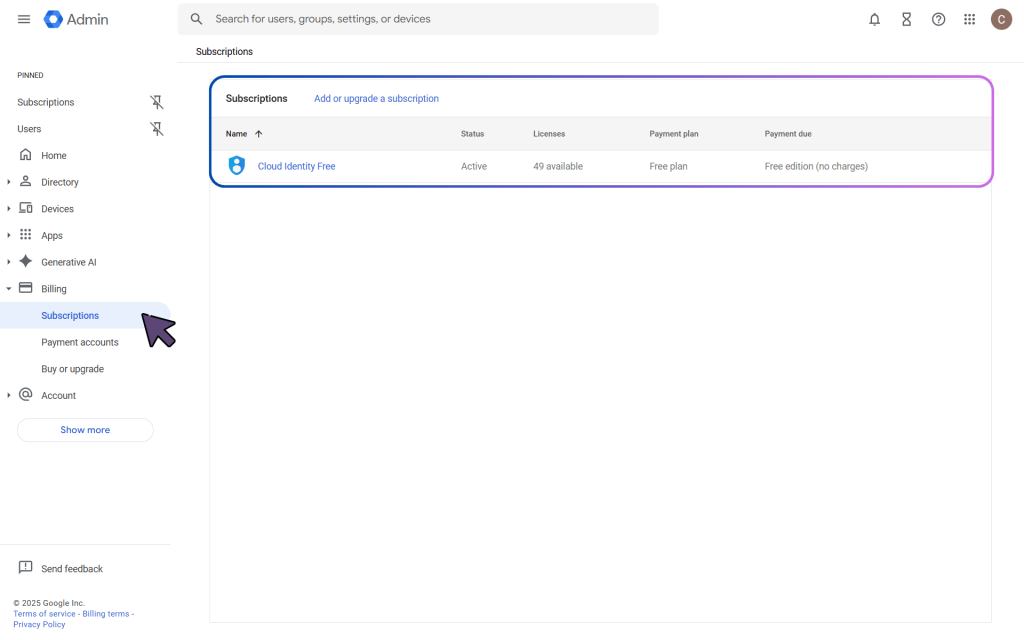This screenshot has height=640, width=1024.
Task: Open the Cloud Identity Free subscription
Action: (x=296, y=167)
